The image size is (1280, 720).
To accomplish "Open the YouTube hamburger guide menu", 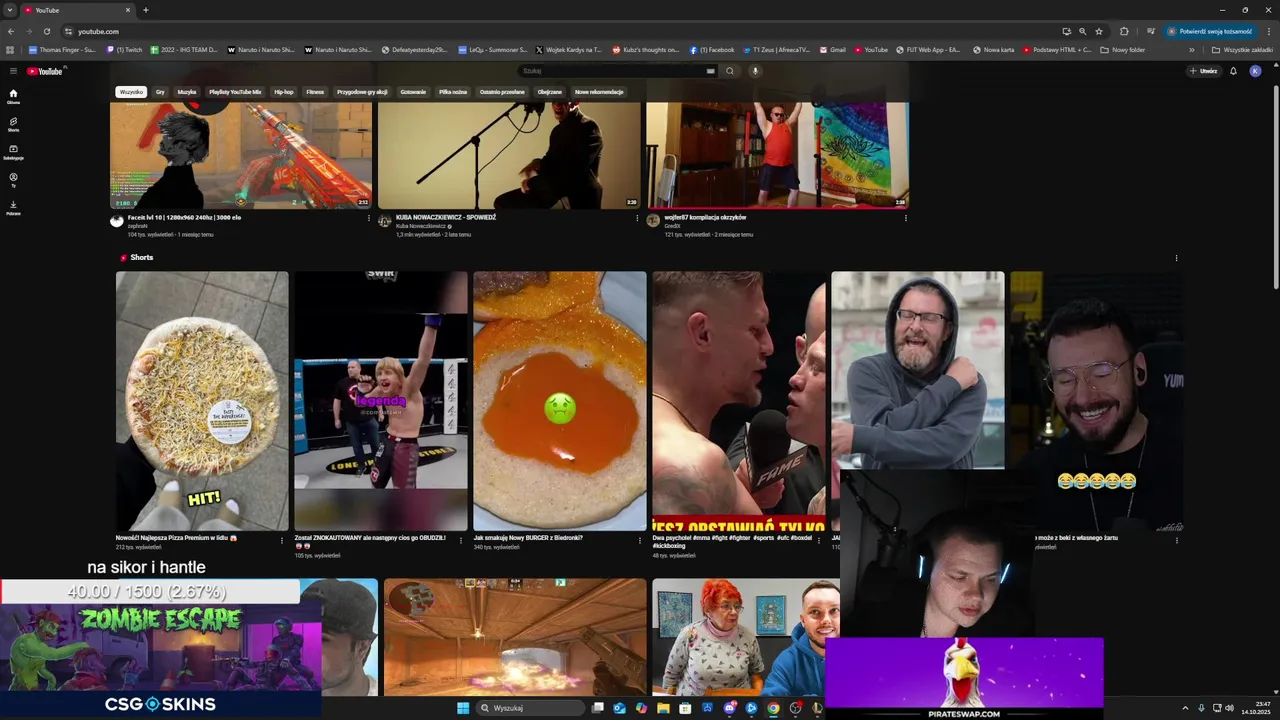I will [x=13, y=71].
